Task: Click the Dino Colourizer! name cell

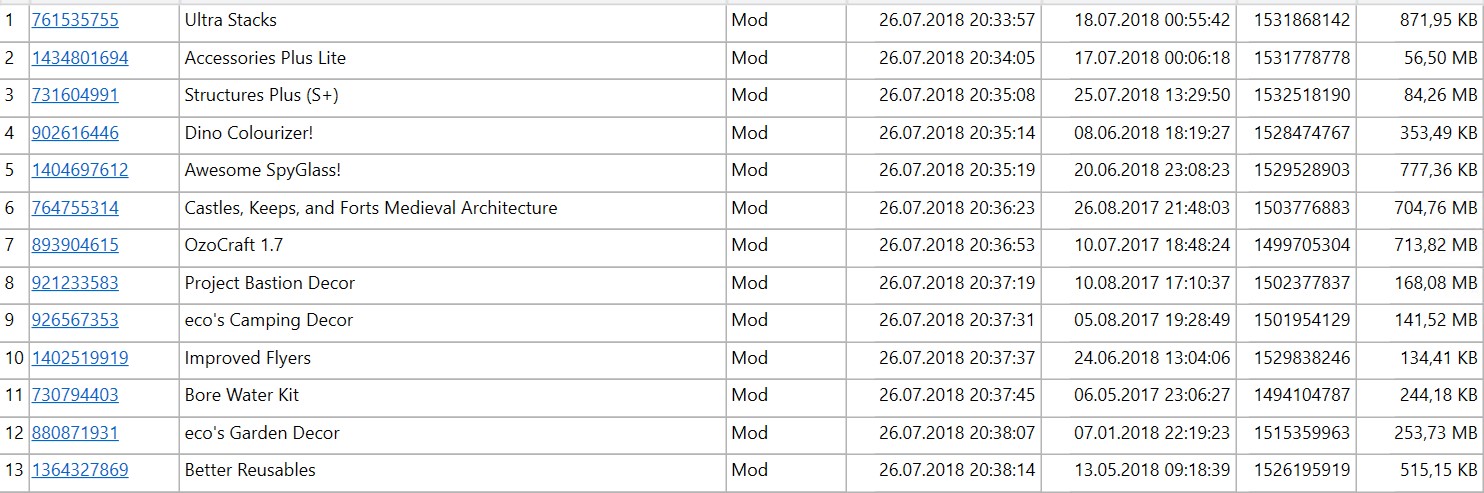Action: pos(452,133)
